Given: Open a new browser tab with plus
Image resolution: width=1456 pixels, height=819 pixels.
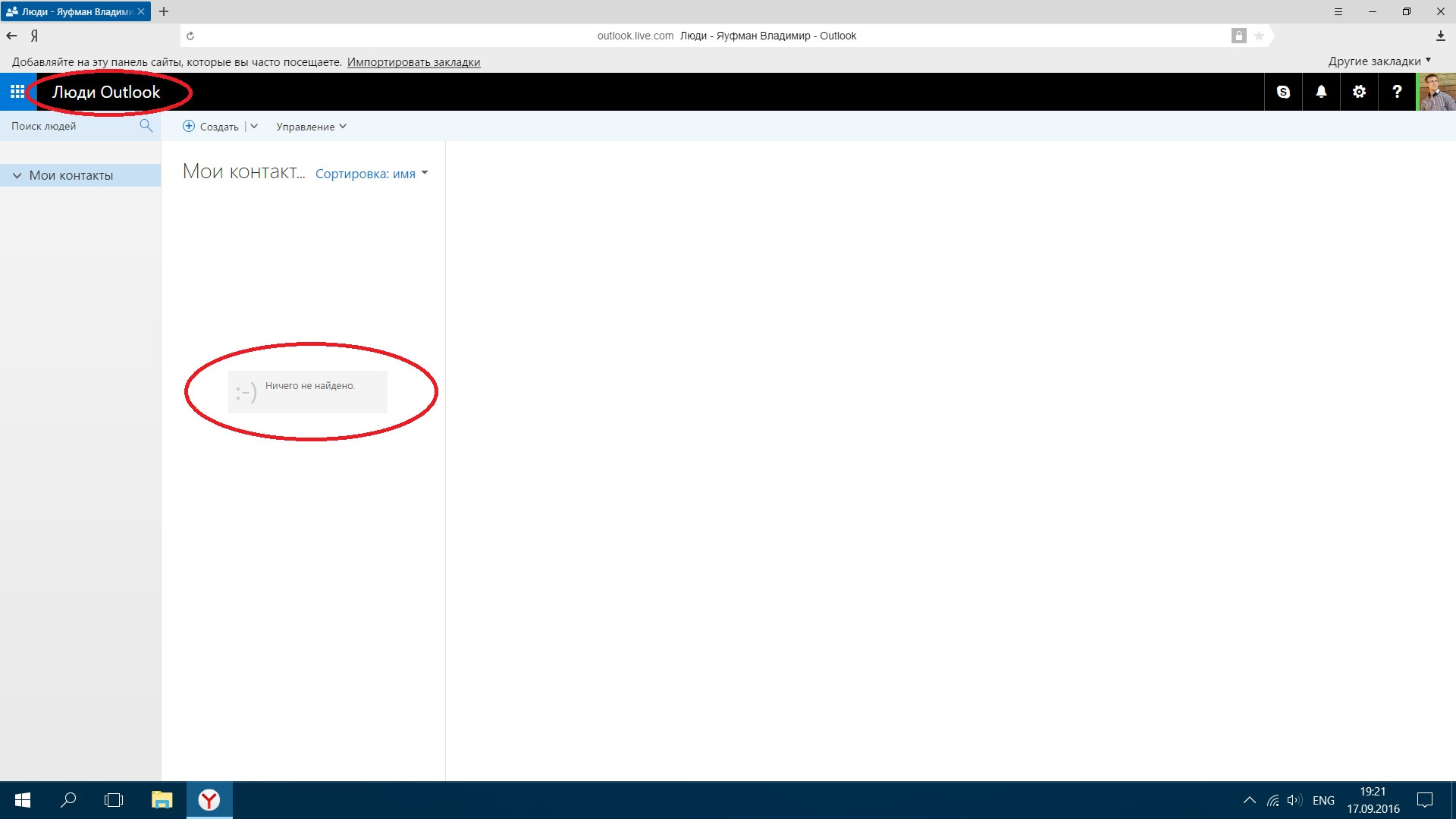Looking at the screenshot, I should (x=164, y=11).
